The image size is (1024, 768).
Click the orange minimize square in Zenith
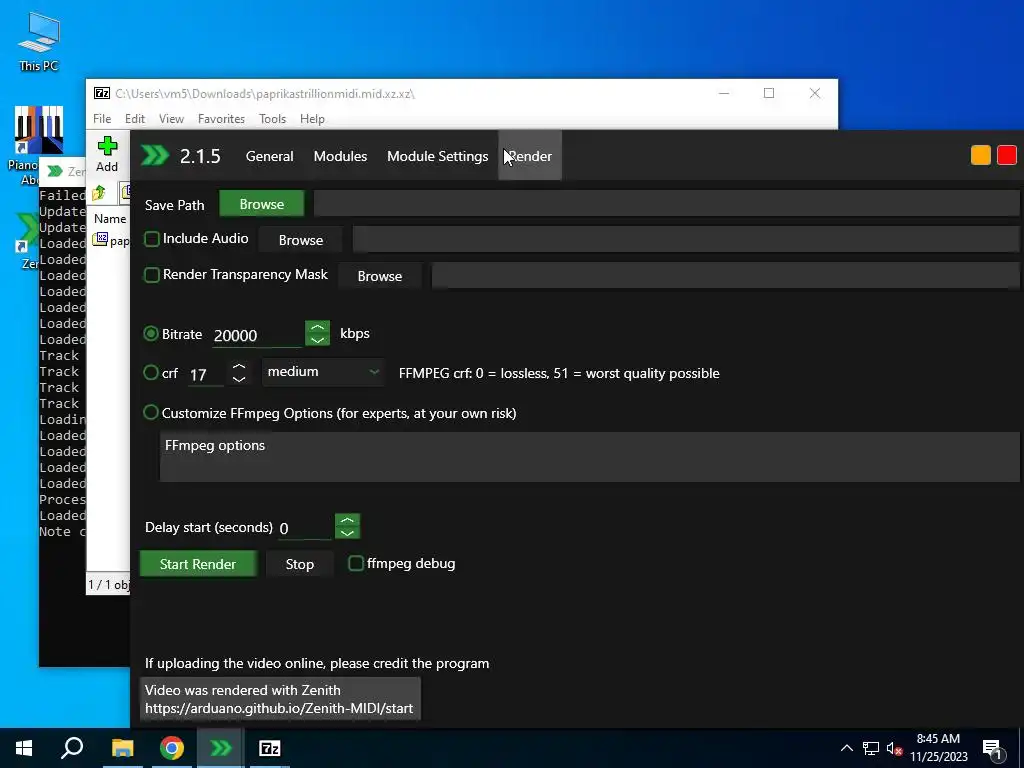coord(980,155)
